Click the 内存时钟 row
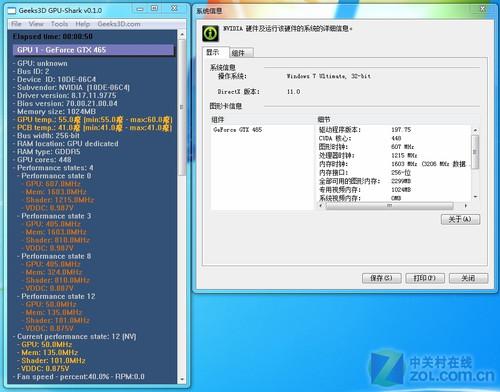The width and height of the screenshot is (500, 392). 393,164
